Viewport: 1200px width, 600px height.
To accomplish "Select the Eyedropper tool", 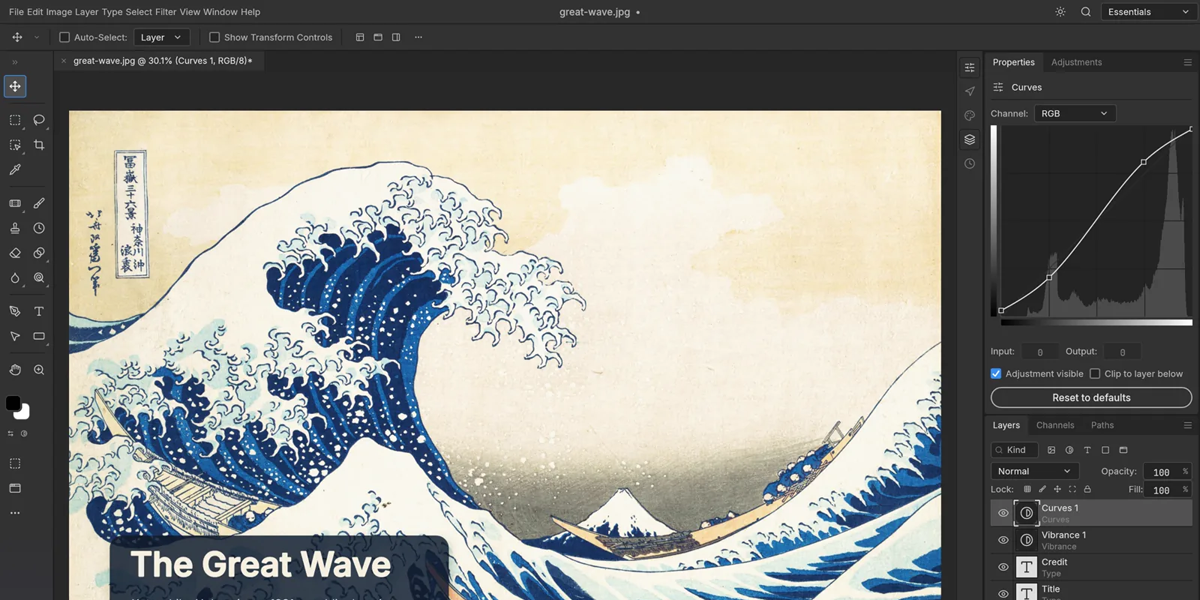I will click(15, 170).
